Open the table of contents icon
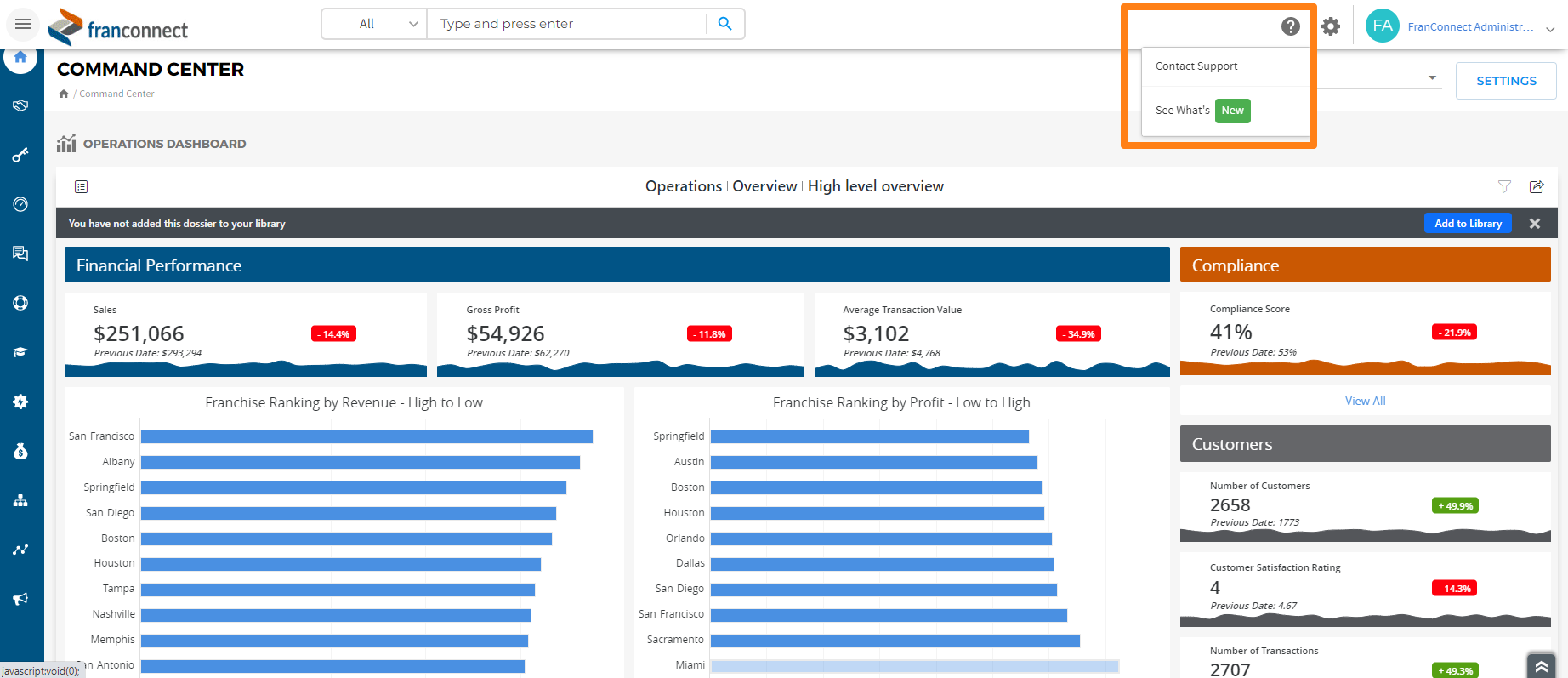This screenshot has width=1568, height=678. pyautogui.click(x=82, y=186)
